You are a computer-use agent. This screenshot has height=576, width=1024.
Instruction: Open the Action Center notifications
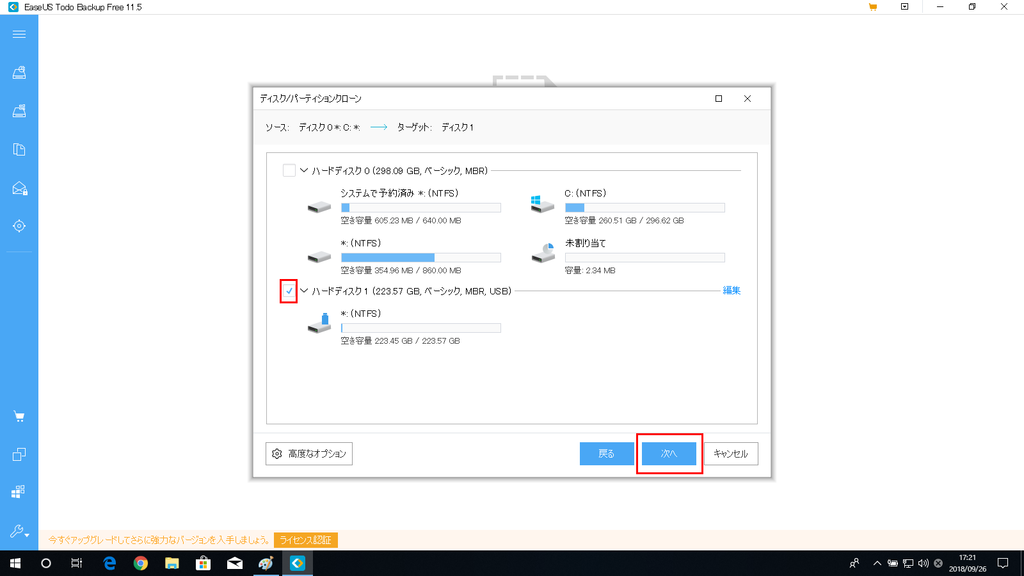1003,563
